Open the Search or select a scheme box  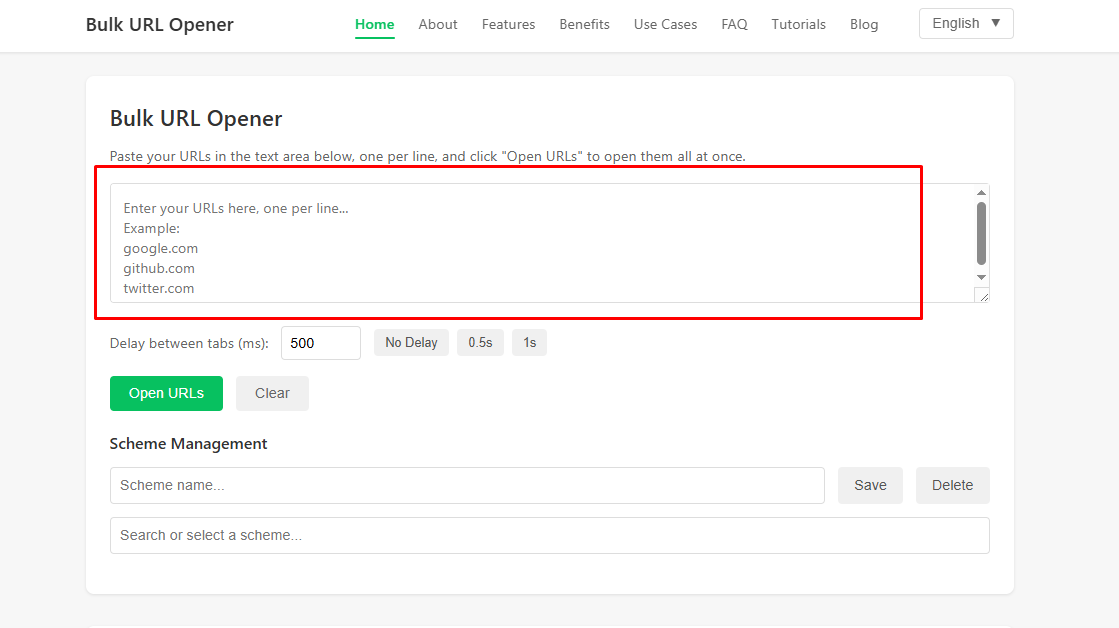[x=550, y=535]
